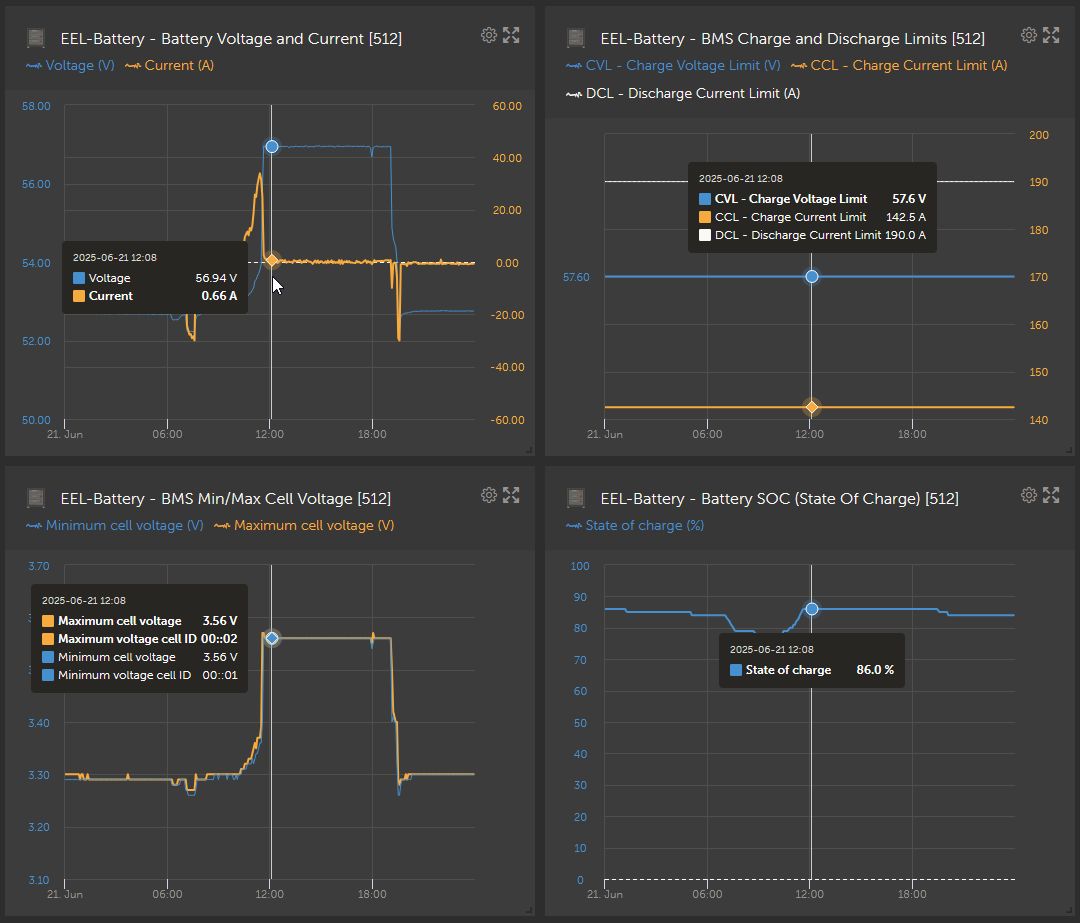Open settings gear of Battery SOC widget
The width and height of the screenshot is (1080, 923).
point(1028,495)
